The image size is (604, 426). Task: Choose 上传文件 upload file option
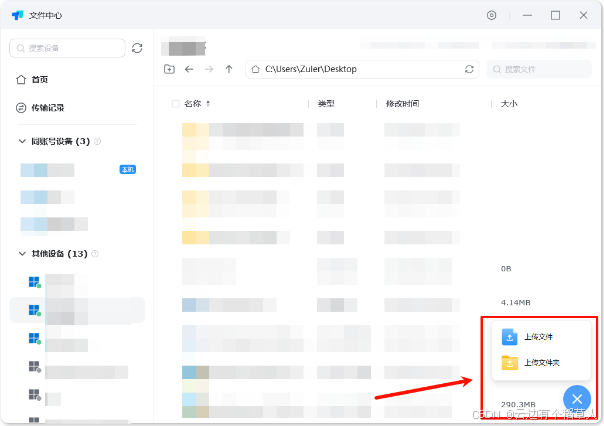[x=541, y=337]
